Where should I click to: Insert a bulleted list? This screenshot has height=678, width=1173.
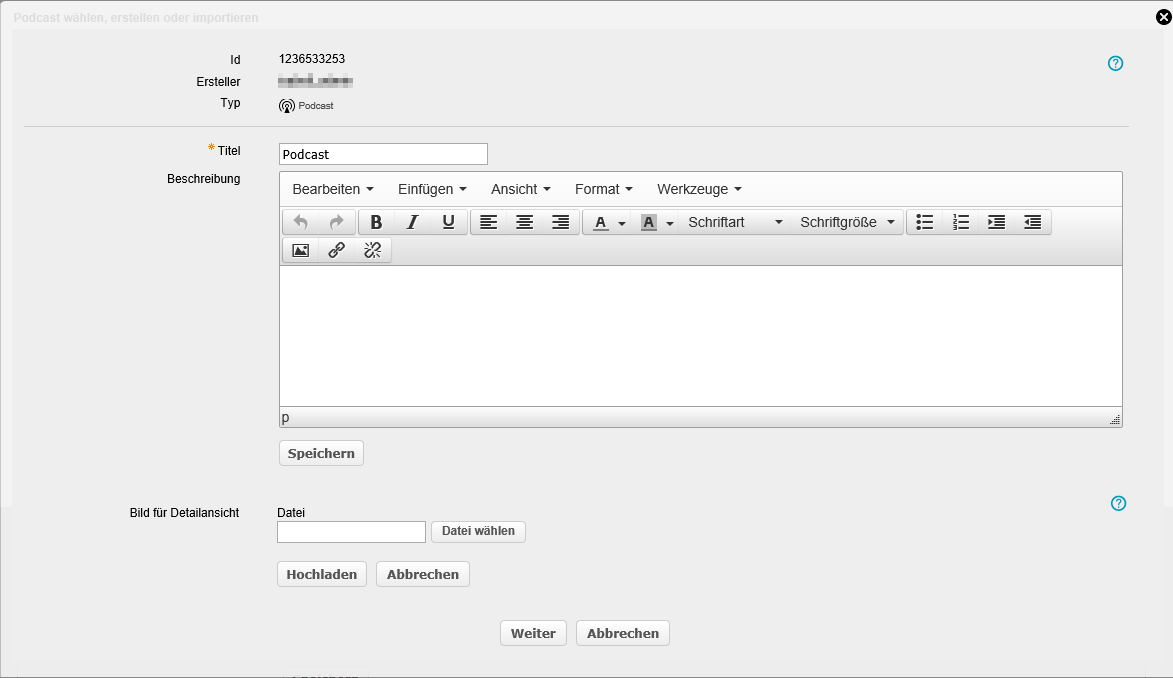pyautogui.click(x=925, y=222)
